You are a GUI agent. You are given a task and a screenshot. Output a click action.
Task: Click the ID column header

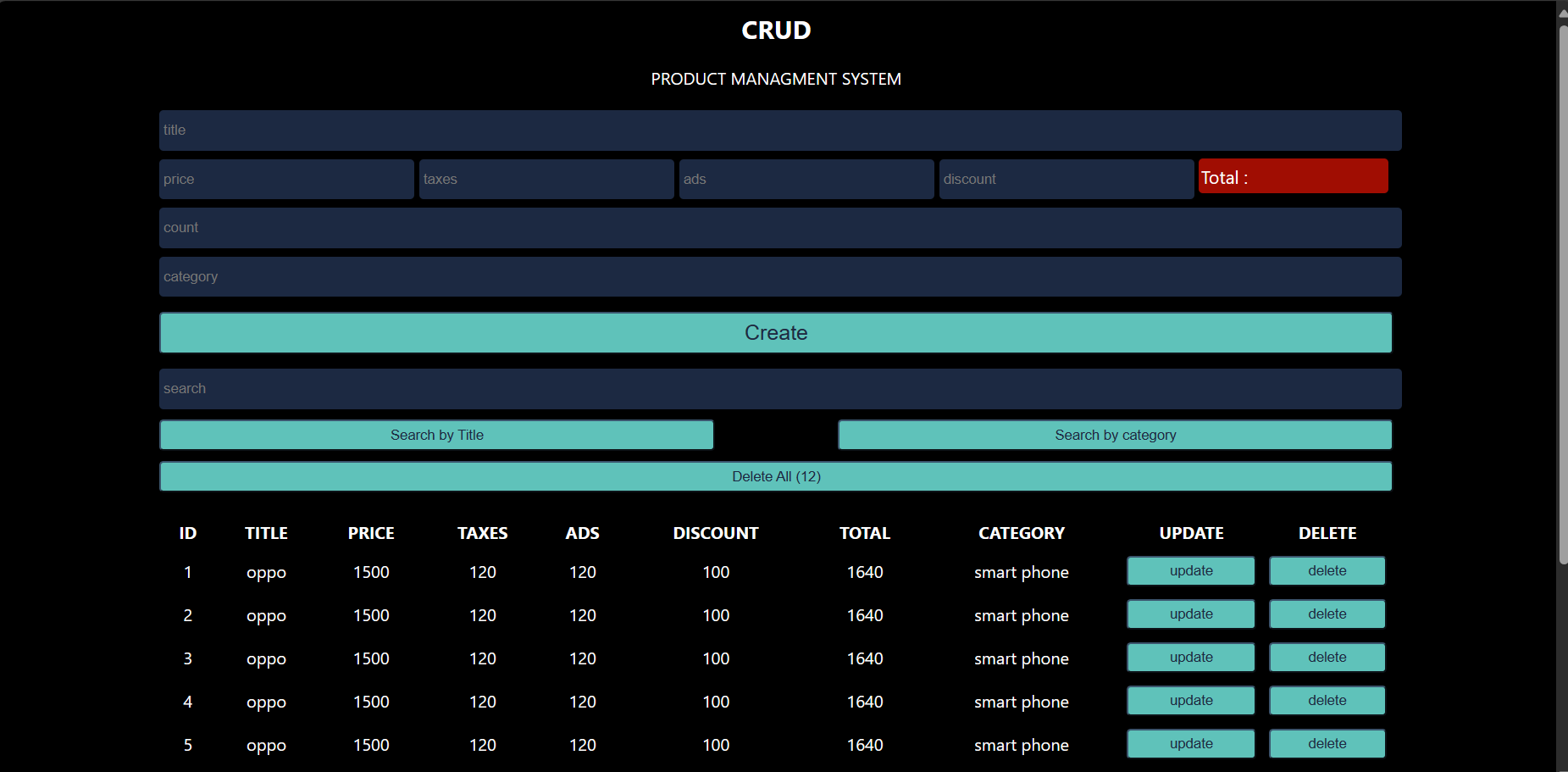(x=188, y=533)
